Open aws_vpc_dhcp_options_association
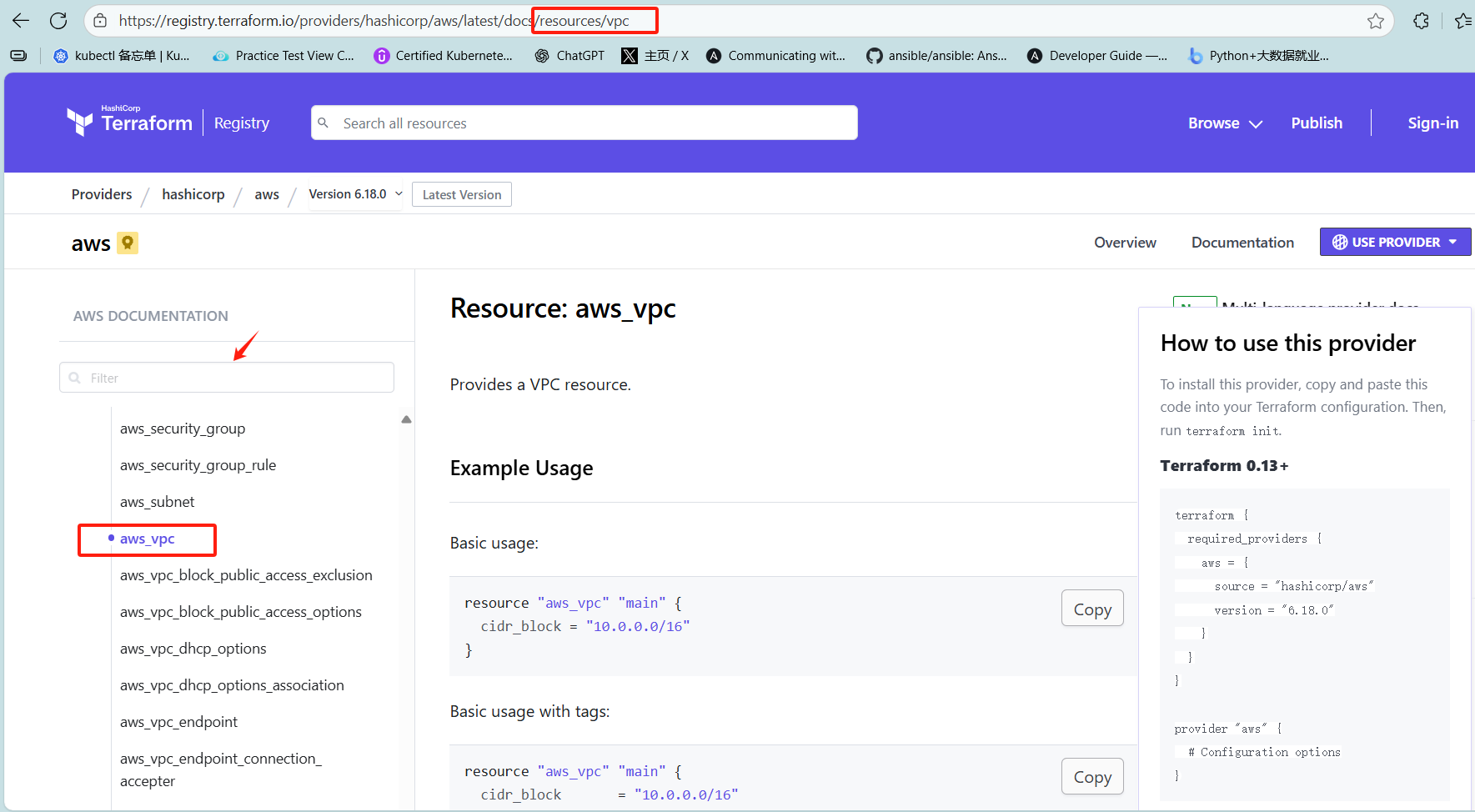This screenshot has width=1475, height=812. click(x=232, y=685)
